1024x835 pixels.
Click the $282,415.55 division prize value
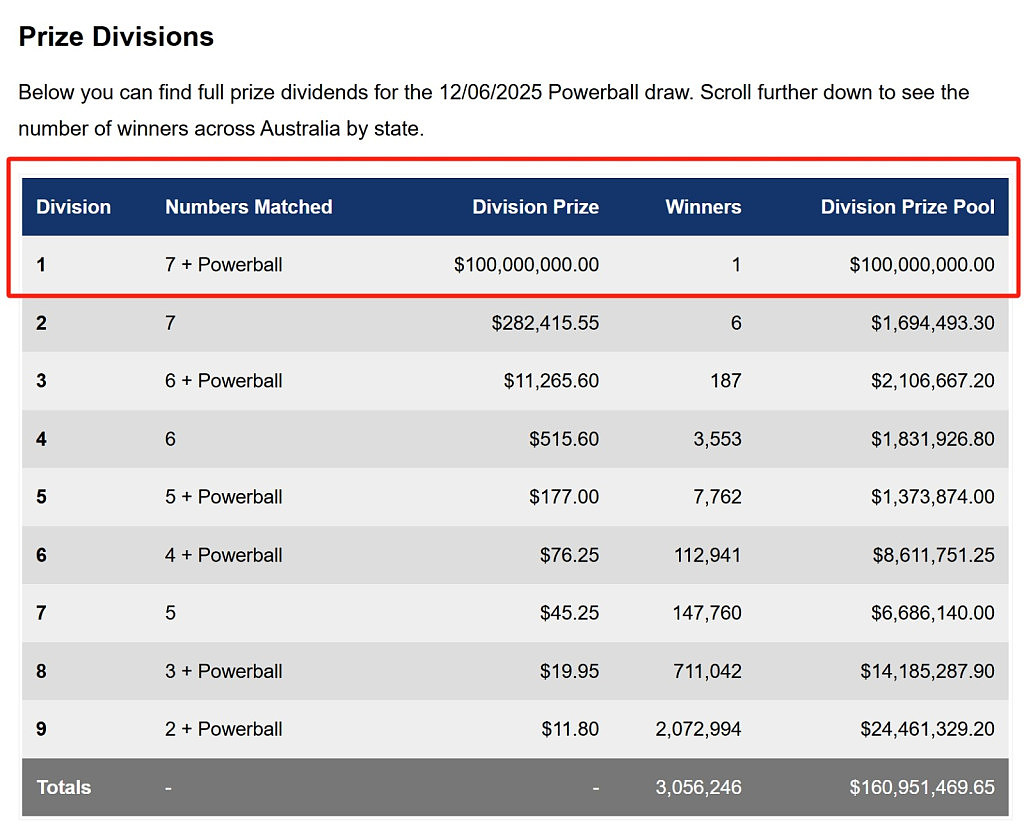coord(545,323)
